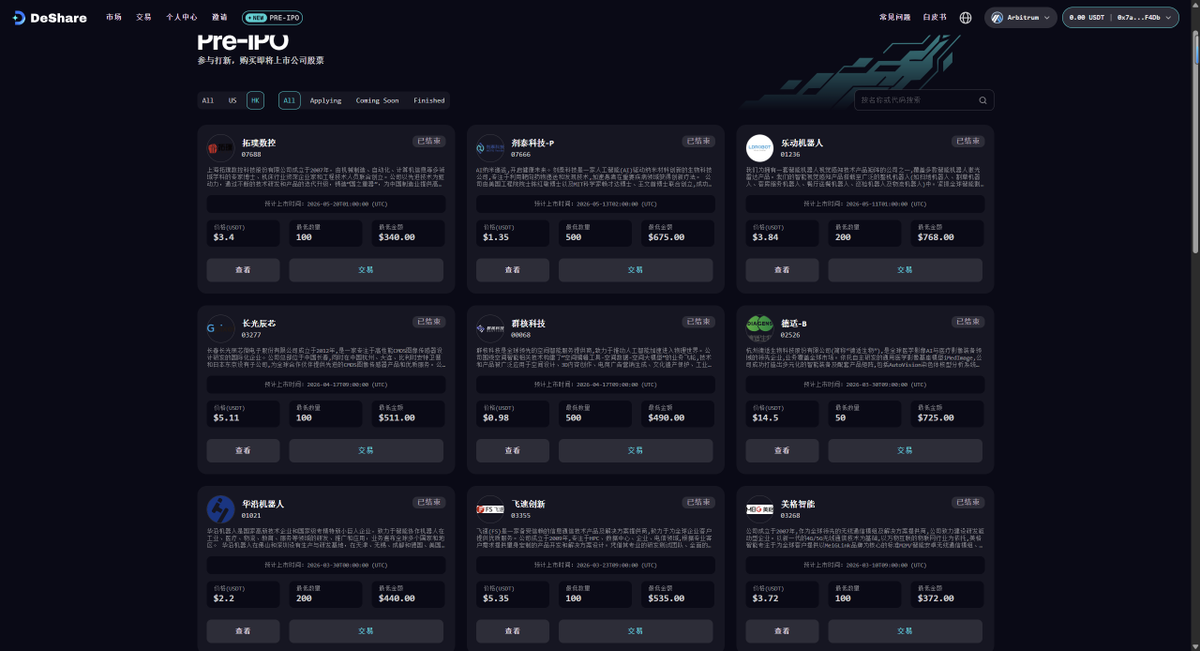
Task: Open the 市场 menu
Action: tap(114, 17)
